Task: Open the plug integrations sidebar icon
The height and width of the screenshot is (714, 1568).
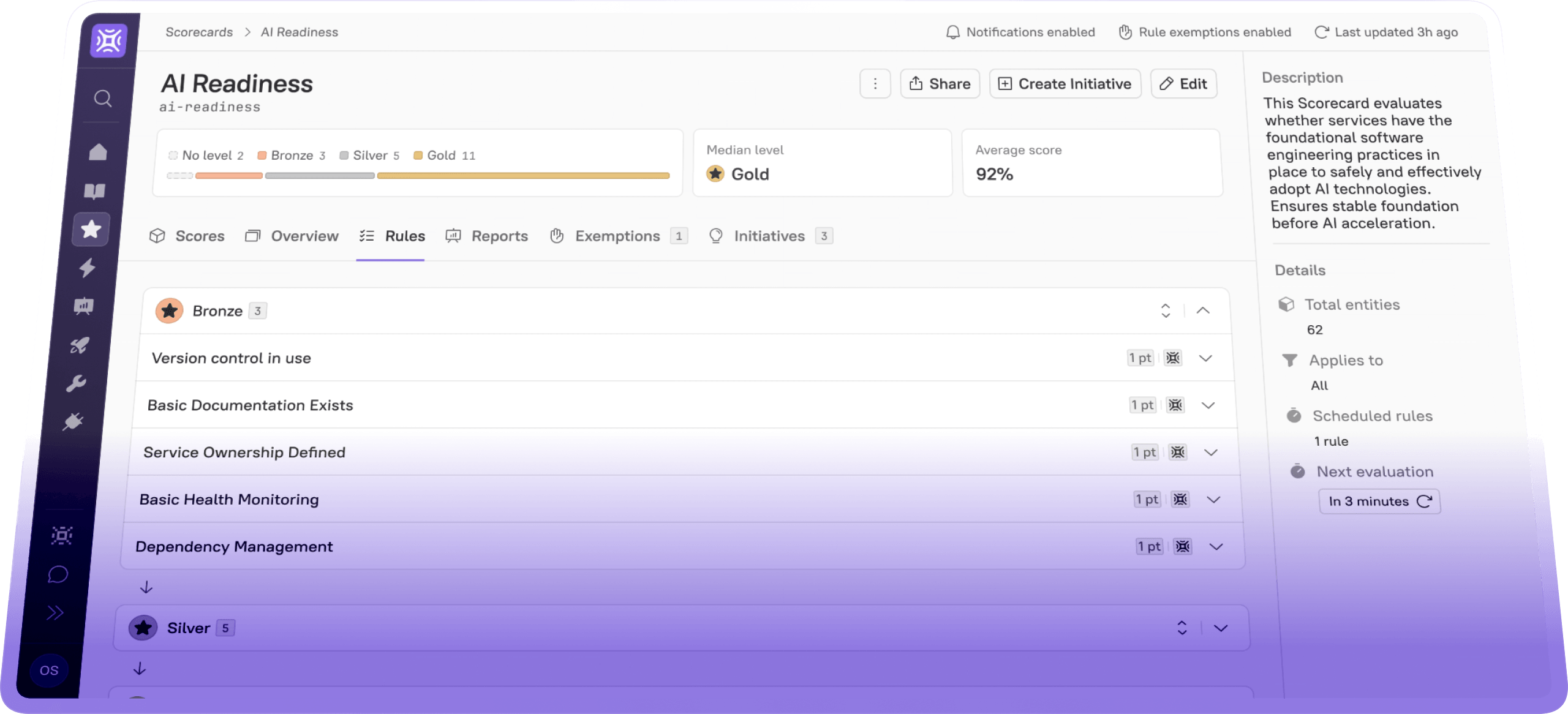Action: pyautogui.click(x=73, y=422)
